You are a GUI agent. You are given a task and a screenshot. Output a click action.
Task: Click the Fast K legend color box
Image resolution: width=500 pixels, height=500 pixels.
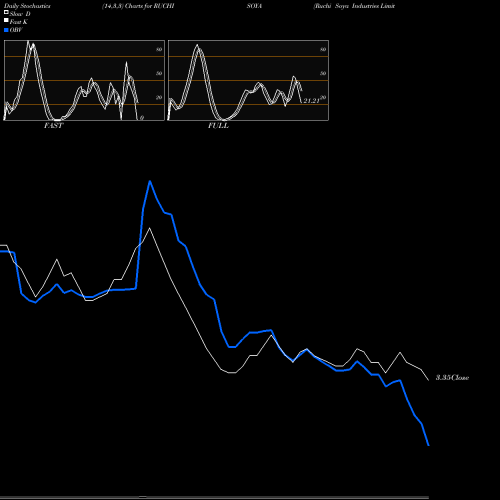(x=6, y=20)
